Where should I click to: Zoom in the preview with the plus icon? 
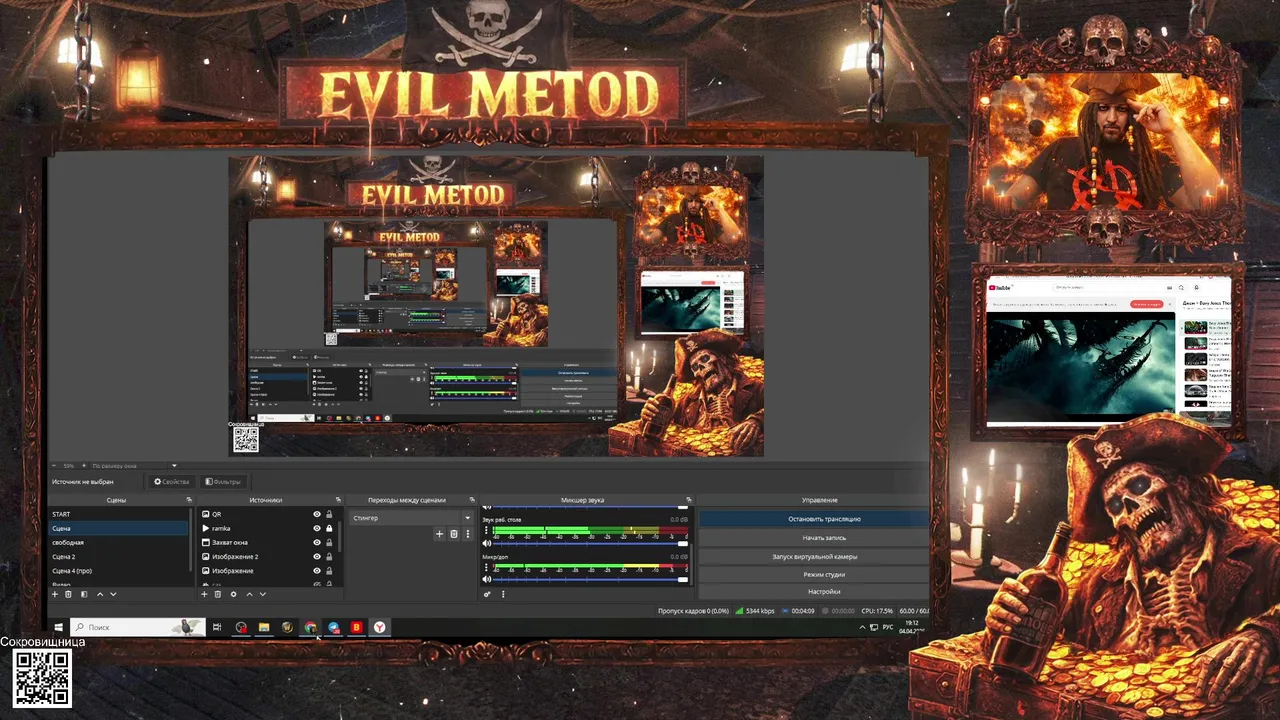click(84, 465)
